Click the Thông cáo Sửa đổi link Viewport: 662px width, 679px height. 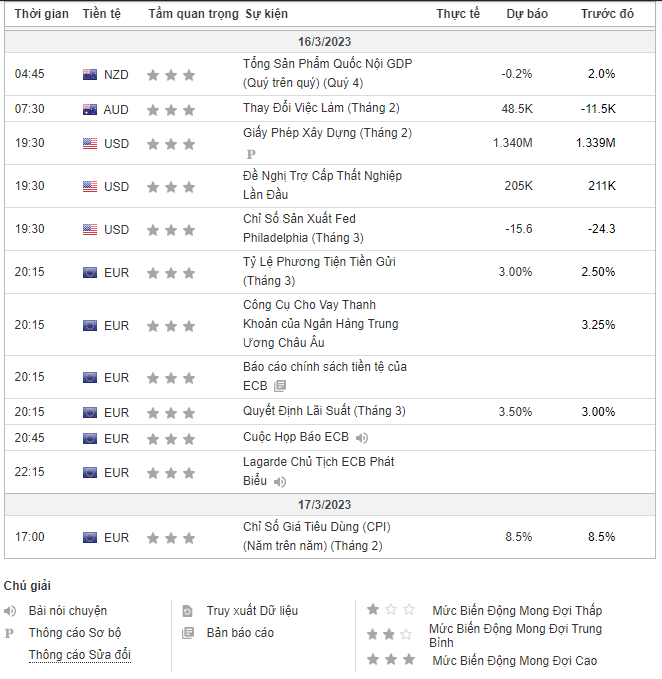tap(80, 655)
